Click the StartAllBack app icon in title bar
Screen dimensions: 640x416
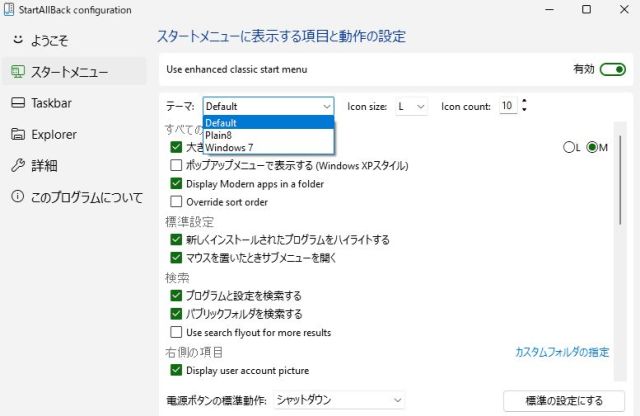tap(9, 9)
